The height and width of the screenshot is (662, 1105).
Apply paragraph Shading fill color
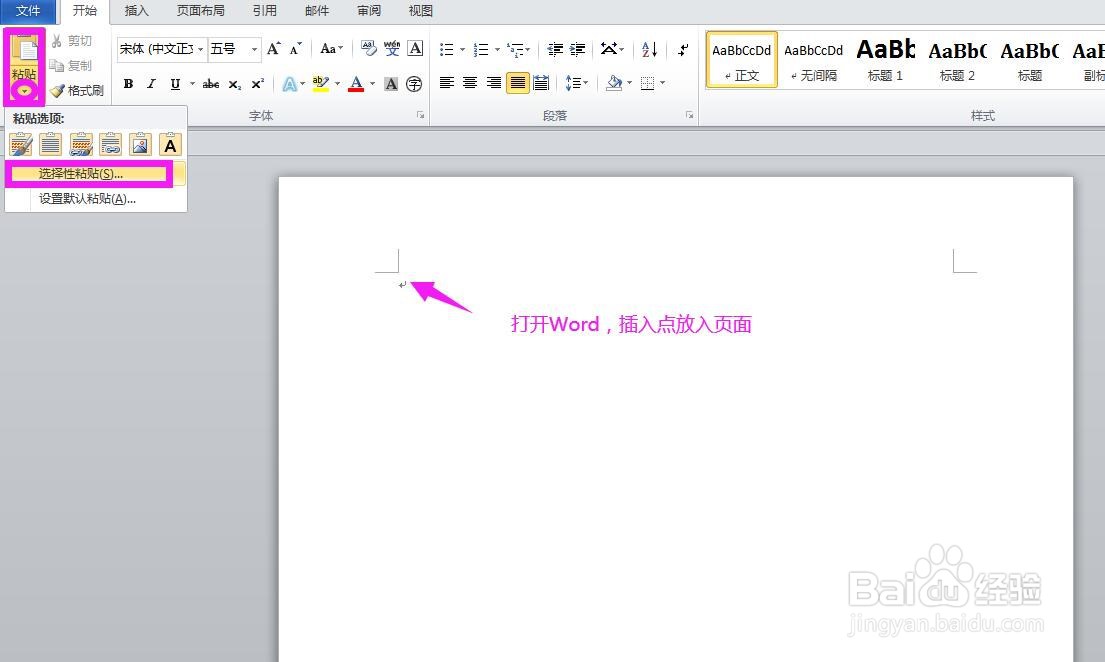coord(615,83)
